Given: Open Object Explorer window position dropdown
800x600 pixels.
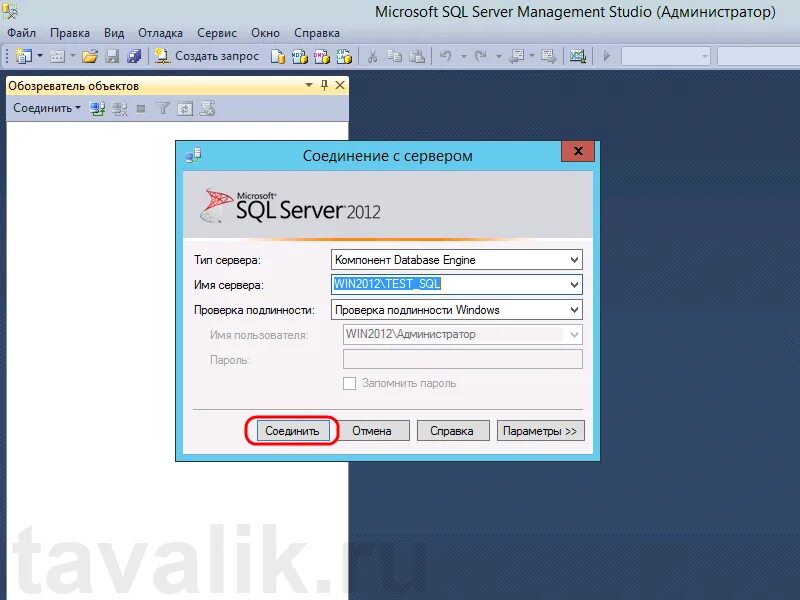Looking at the screenshot, I should coord(309,85).
